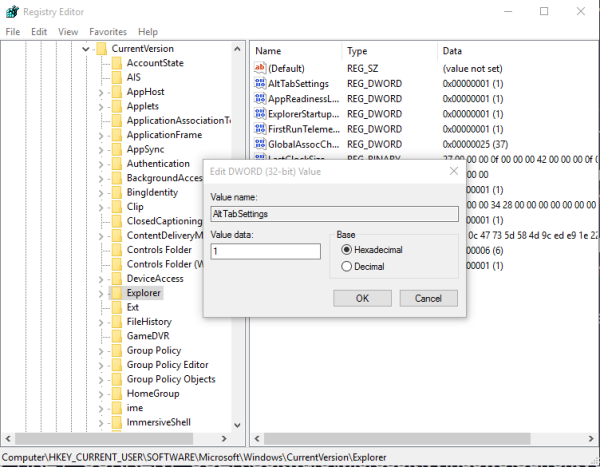Click the Clip folder icon
Image resolution: width=600 pixels, height=467 pixels.
click(117, 207)
